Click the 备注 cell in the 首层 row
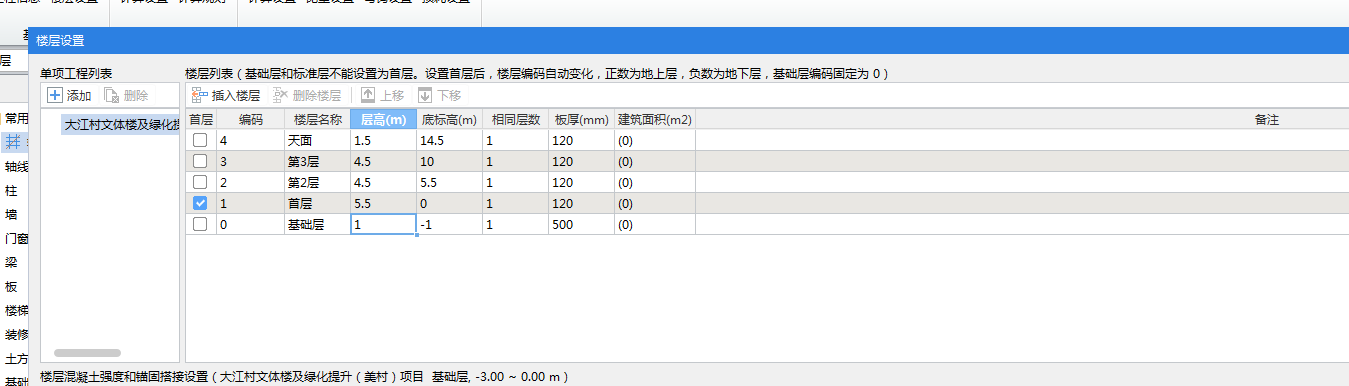The width and height of the screenshot is (1349, 386). click(1022, 203)
